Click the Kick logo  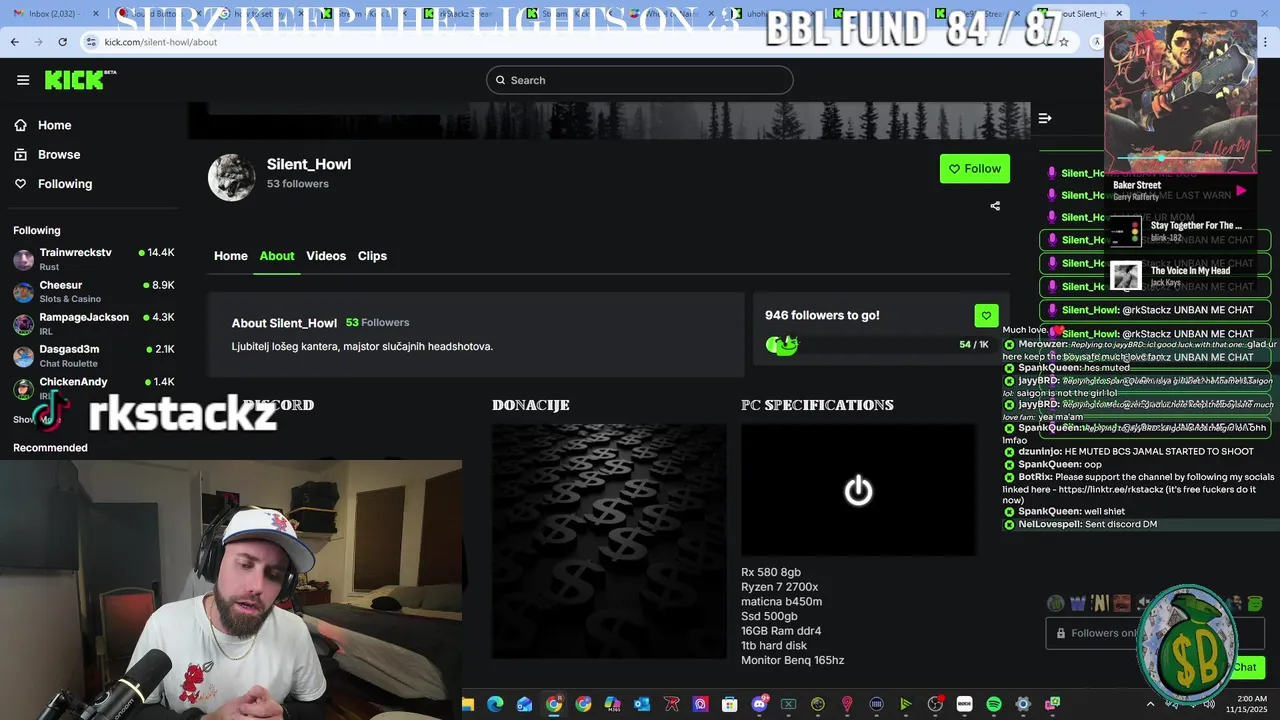click(80, 80)
